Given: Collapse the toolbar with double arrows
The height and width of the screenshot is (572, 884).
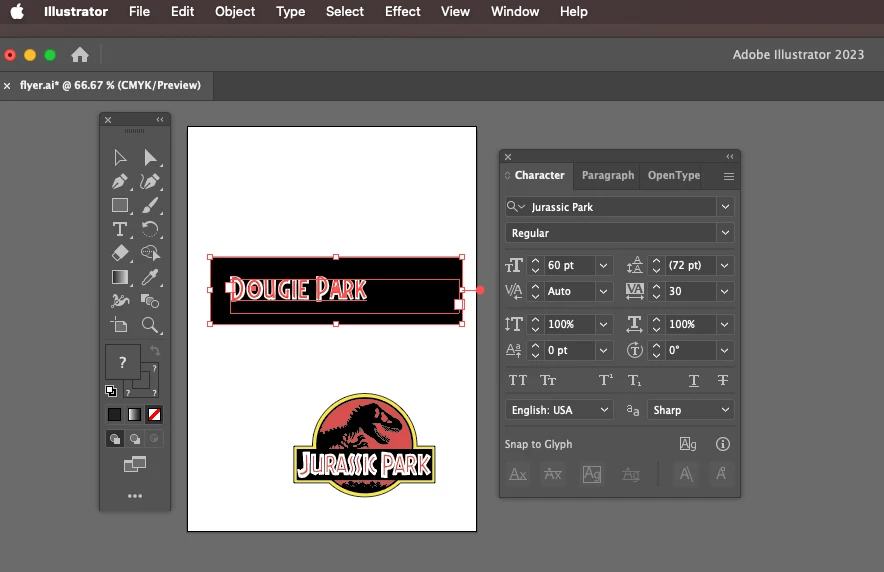Looking at the screenshot, I should [x=160, y=119].
